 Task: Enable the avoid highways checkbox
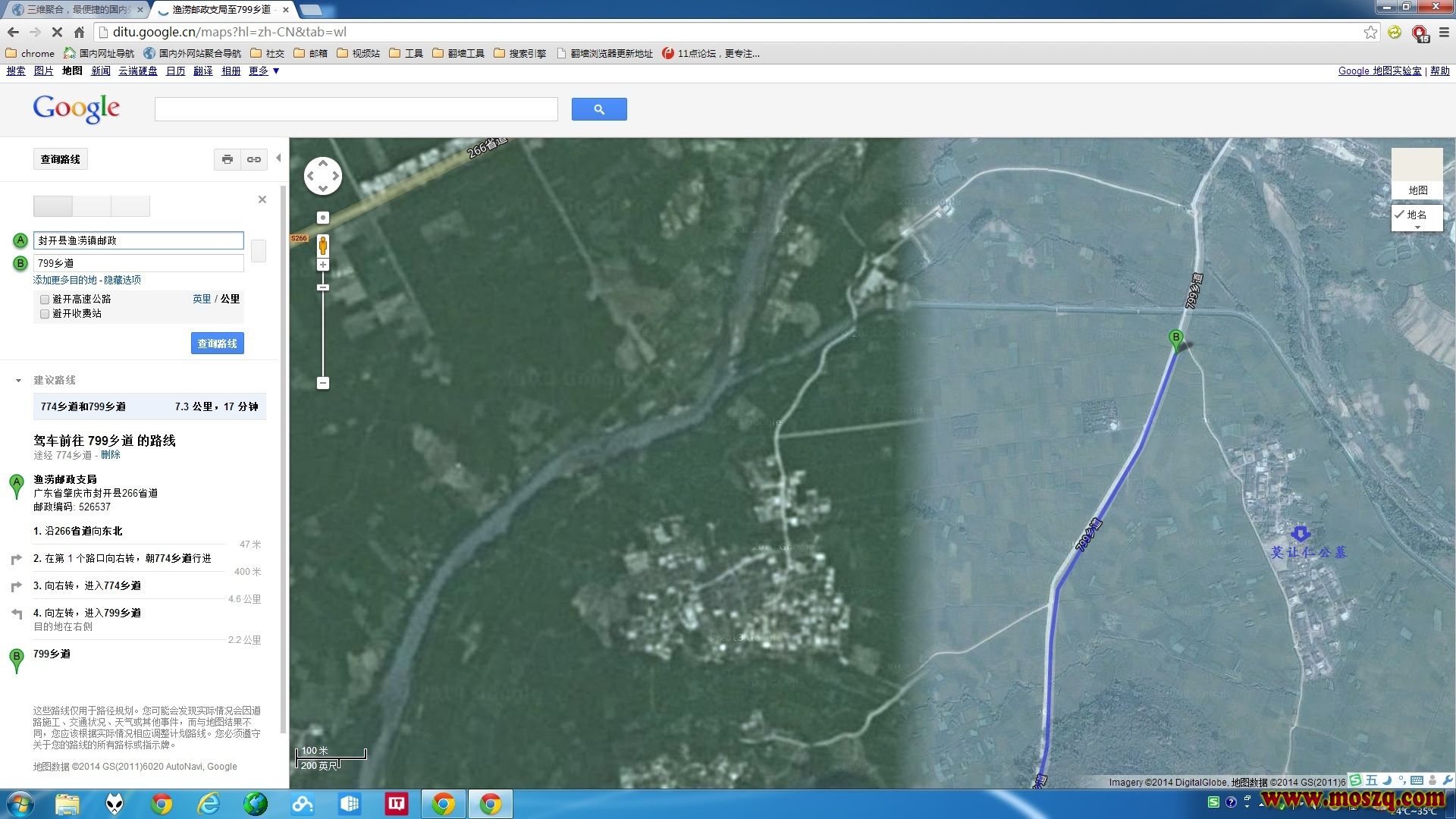(x=45, y=300)
